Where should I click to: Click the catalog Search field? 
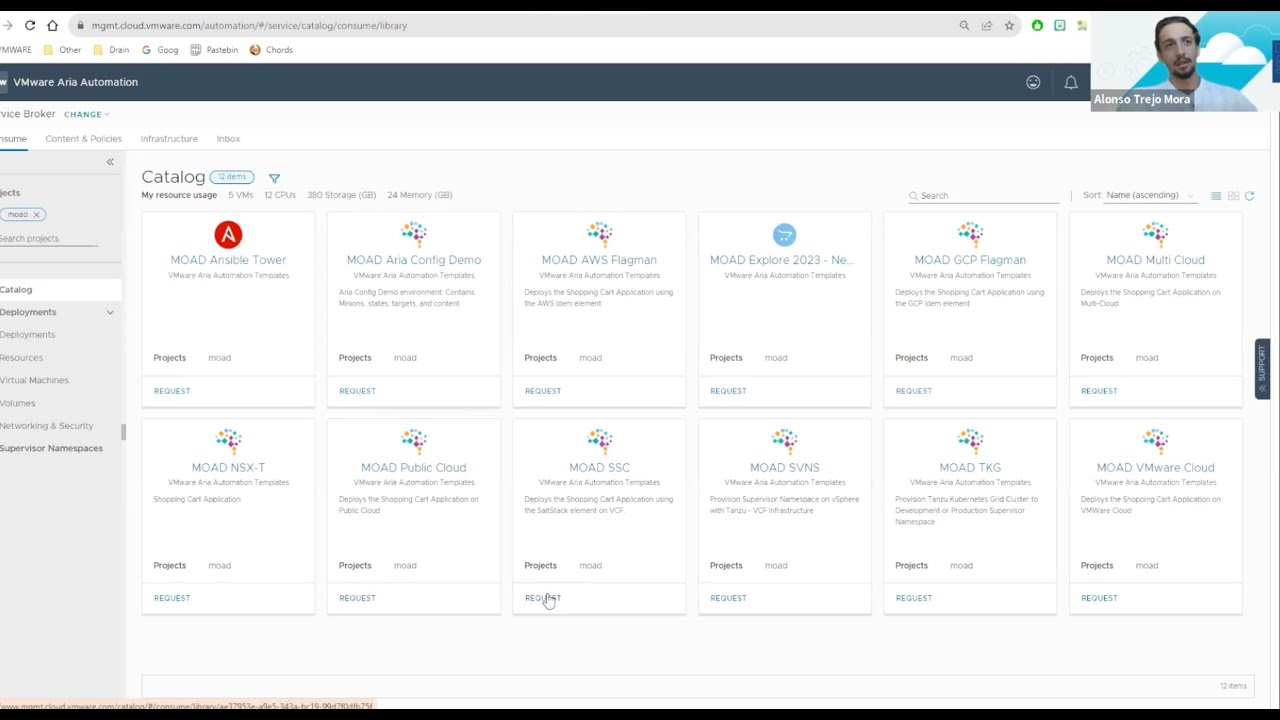984,195
